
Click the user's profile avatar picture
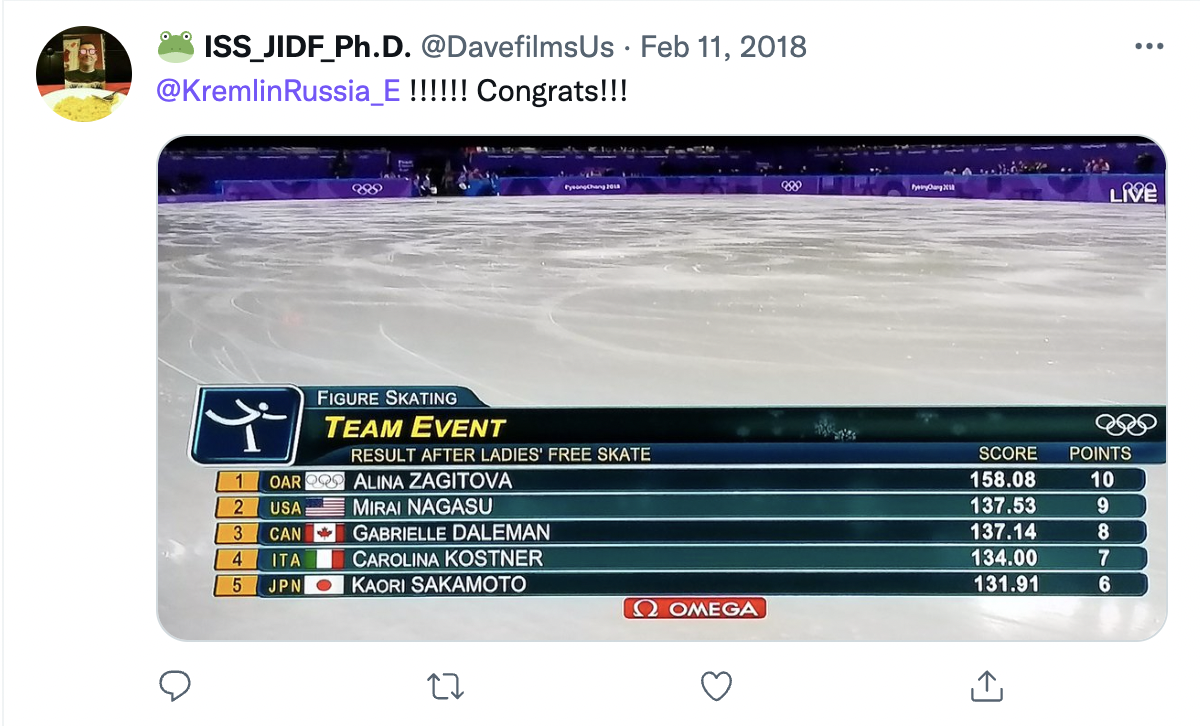pos(84,74)
